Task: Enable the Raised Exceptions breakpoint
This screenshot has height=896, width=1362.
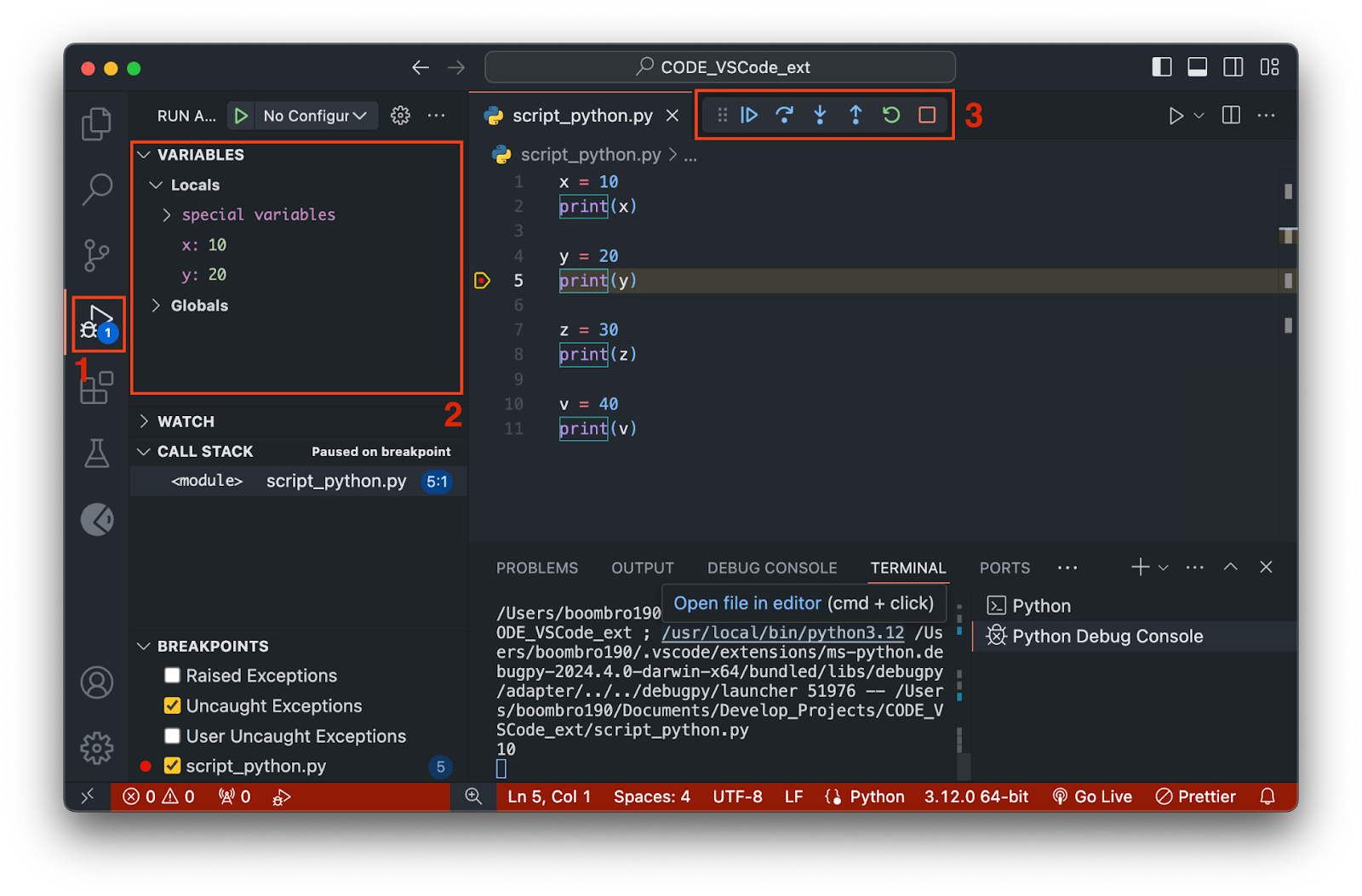Action: click(x=173, y=675)
